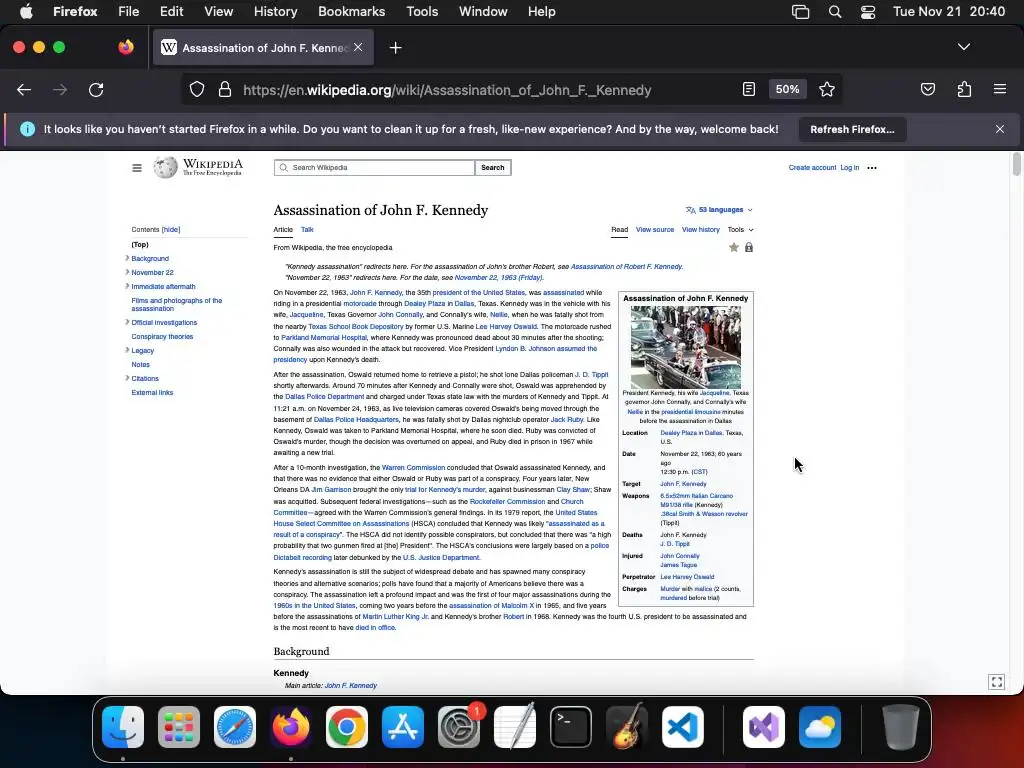Open the Lee Harvey Oswald infobox link
This screenshot has width=1024, height=768.
click(687, 577)
